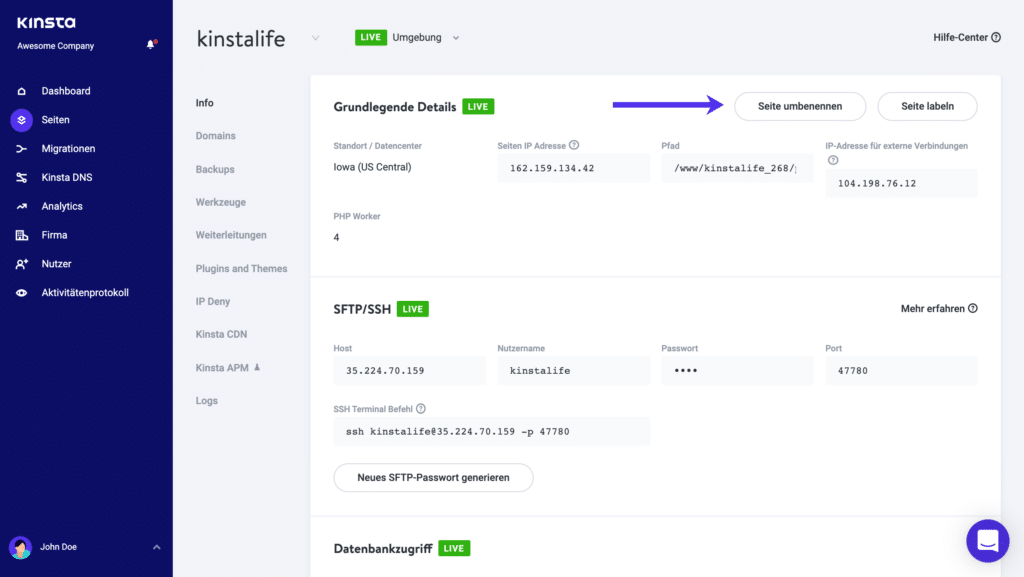Select the Seiten icon in the sidebar

22,119
